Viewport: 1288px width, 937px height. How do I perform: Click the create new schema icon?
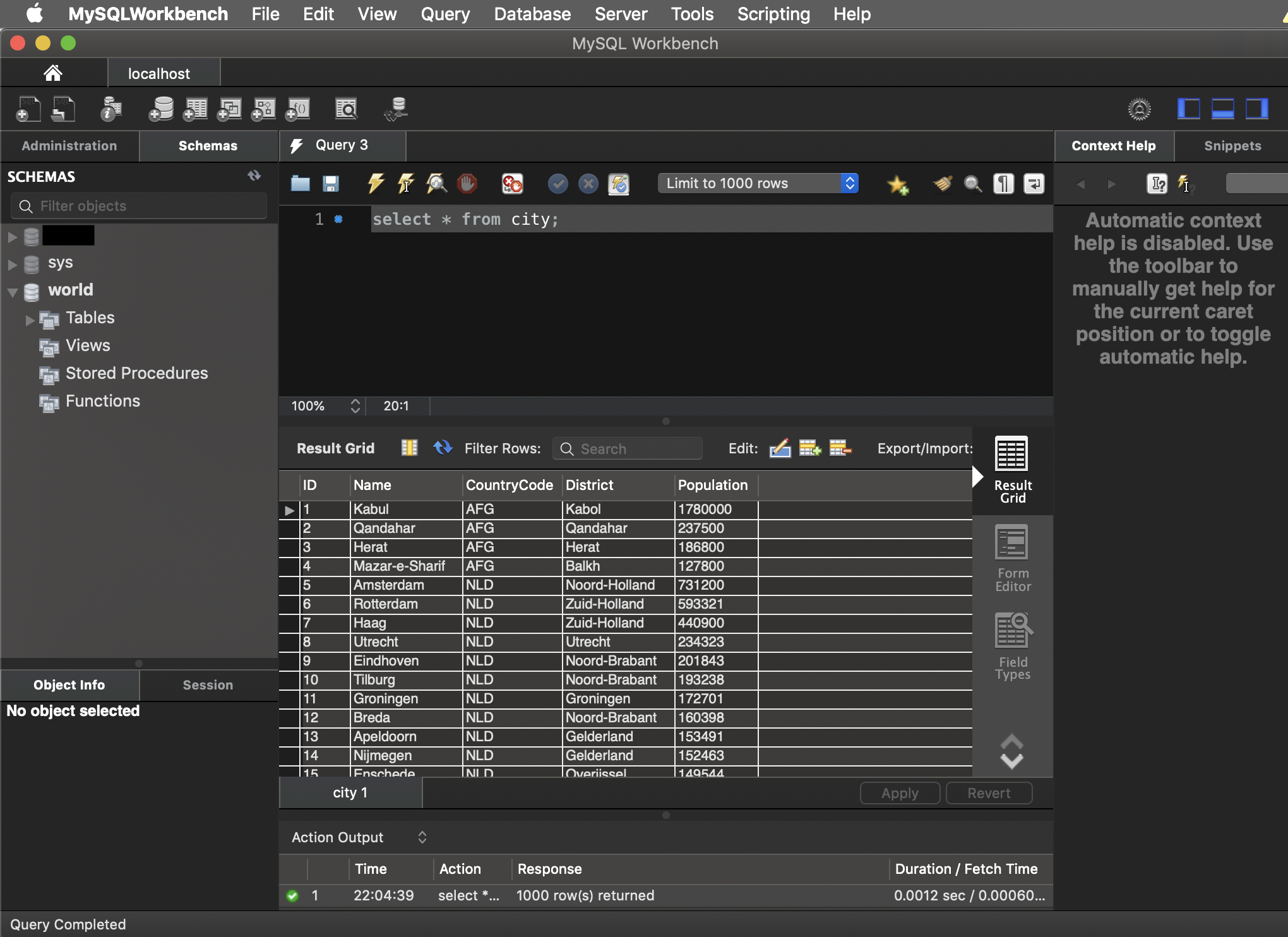click(x=161, y=109)
